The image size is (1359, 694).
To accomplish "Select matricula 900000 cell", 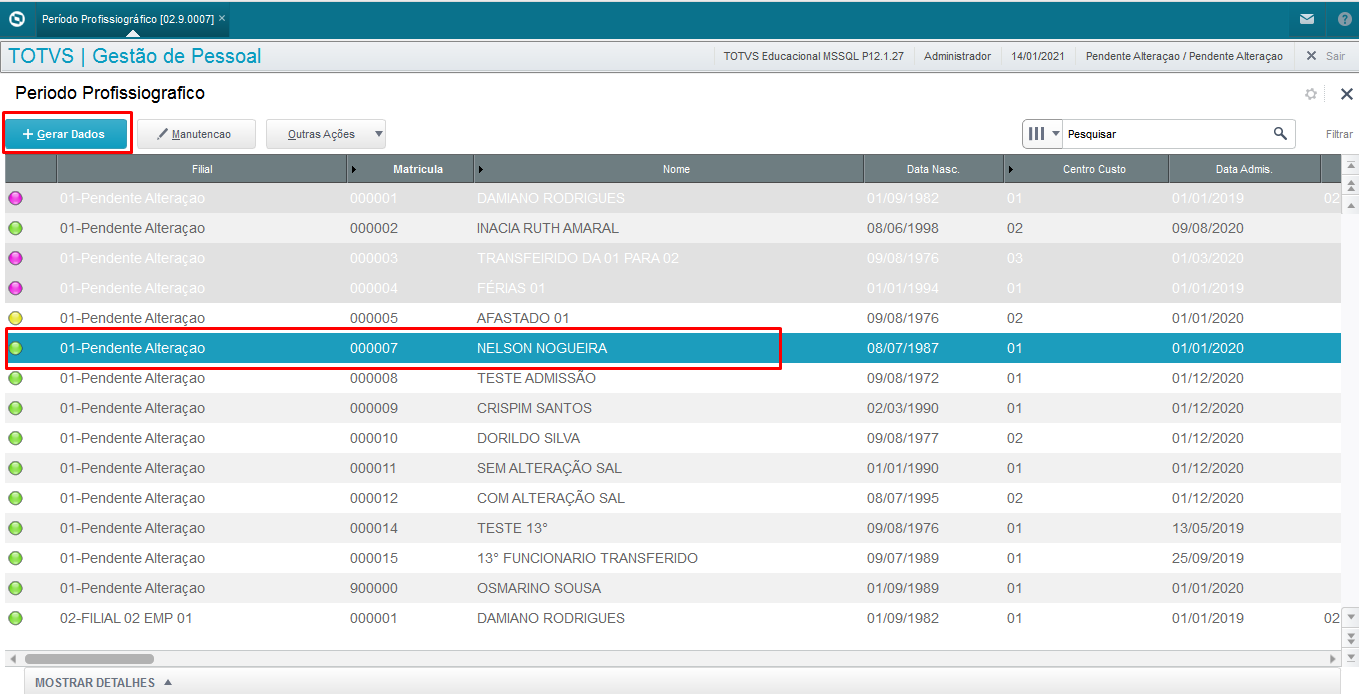I will 374,588.
